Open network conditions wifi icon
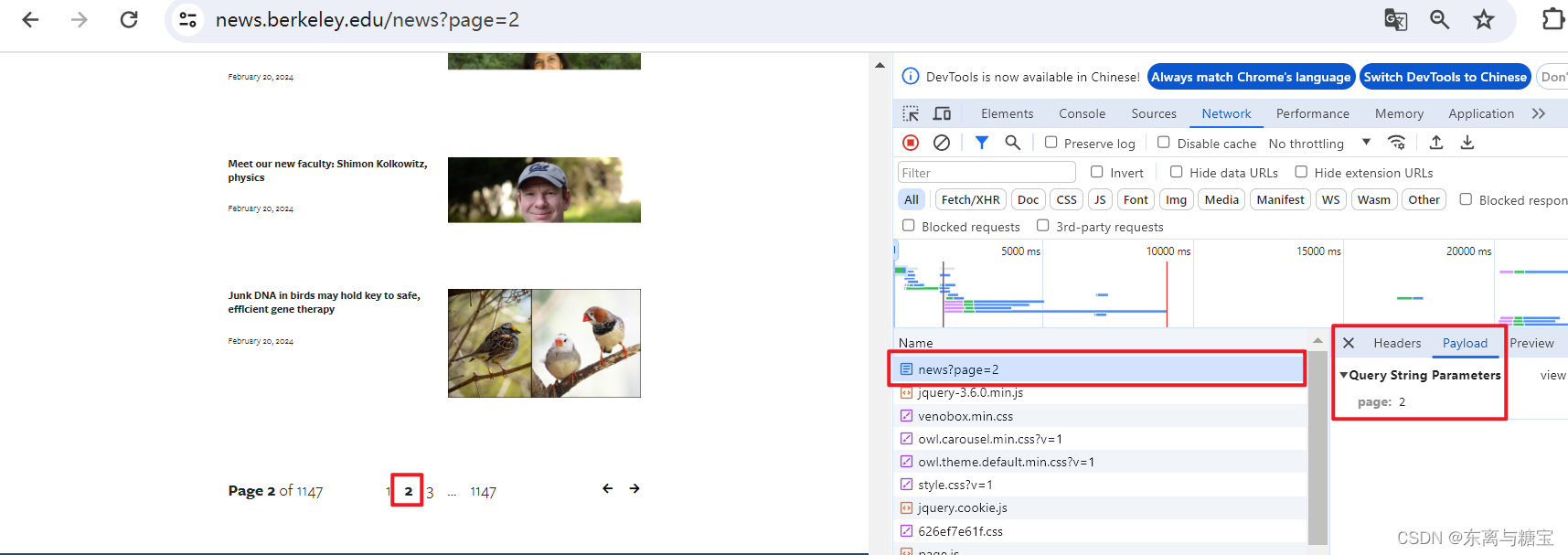1568x555 pixels. click(1396, 143)
